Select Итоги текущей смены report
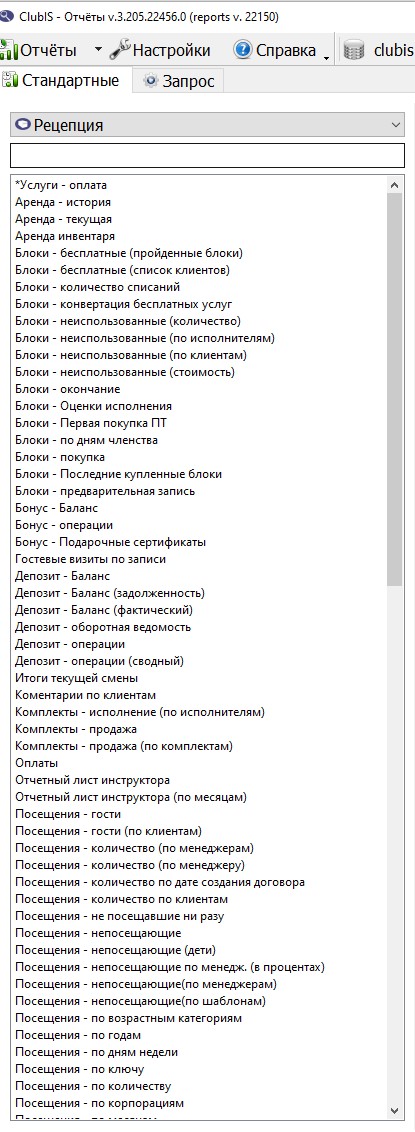This screenshot has width=415, height=1132. point(77,678)
